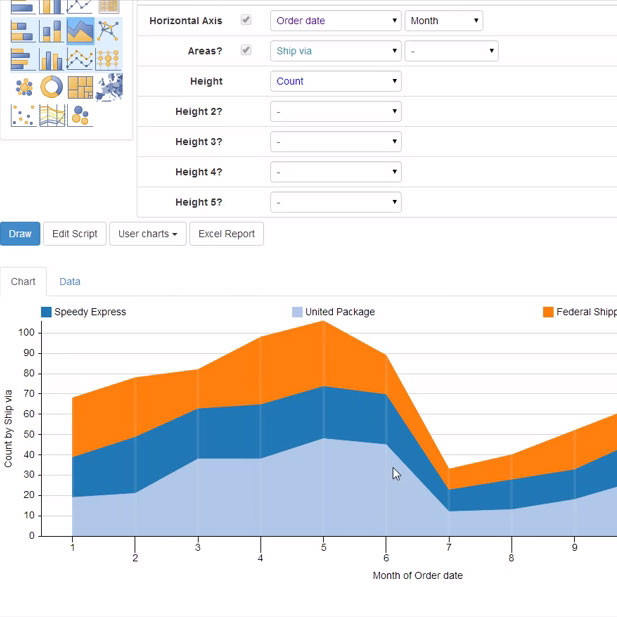Pick the parallel coordinates chart icon
Screen dimensions: 617x617
click(x=52, y=116)
